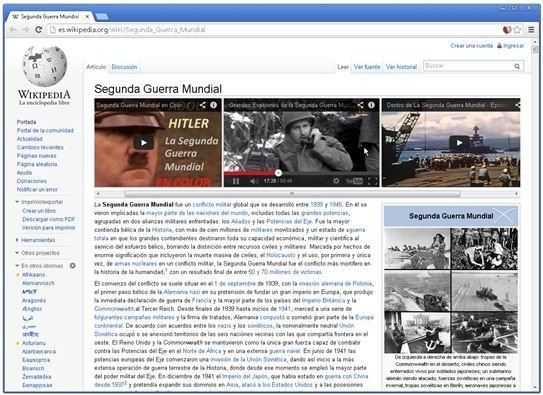The width and height of the screenshot is (543, 395).
Task: Collapse the Otros proyectos section
Action: pyautogui.click(x=17, y=253)
